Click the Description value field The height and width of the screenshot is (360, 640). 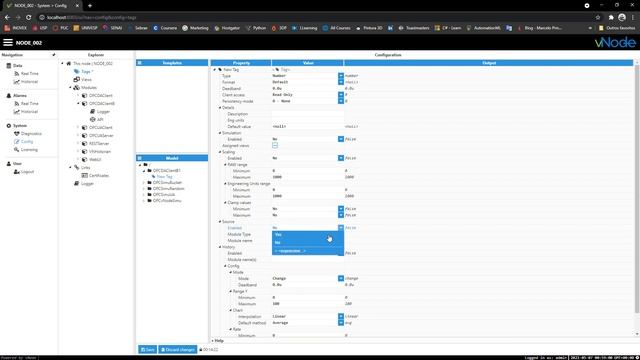[x=308, y=114]
